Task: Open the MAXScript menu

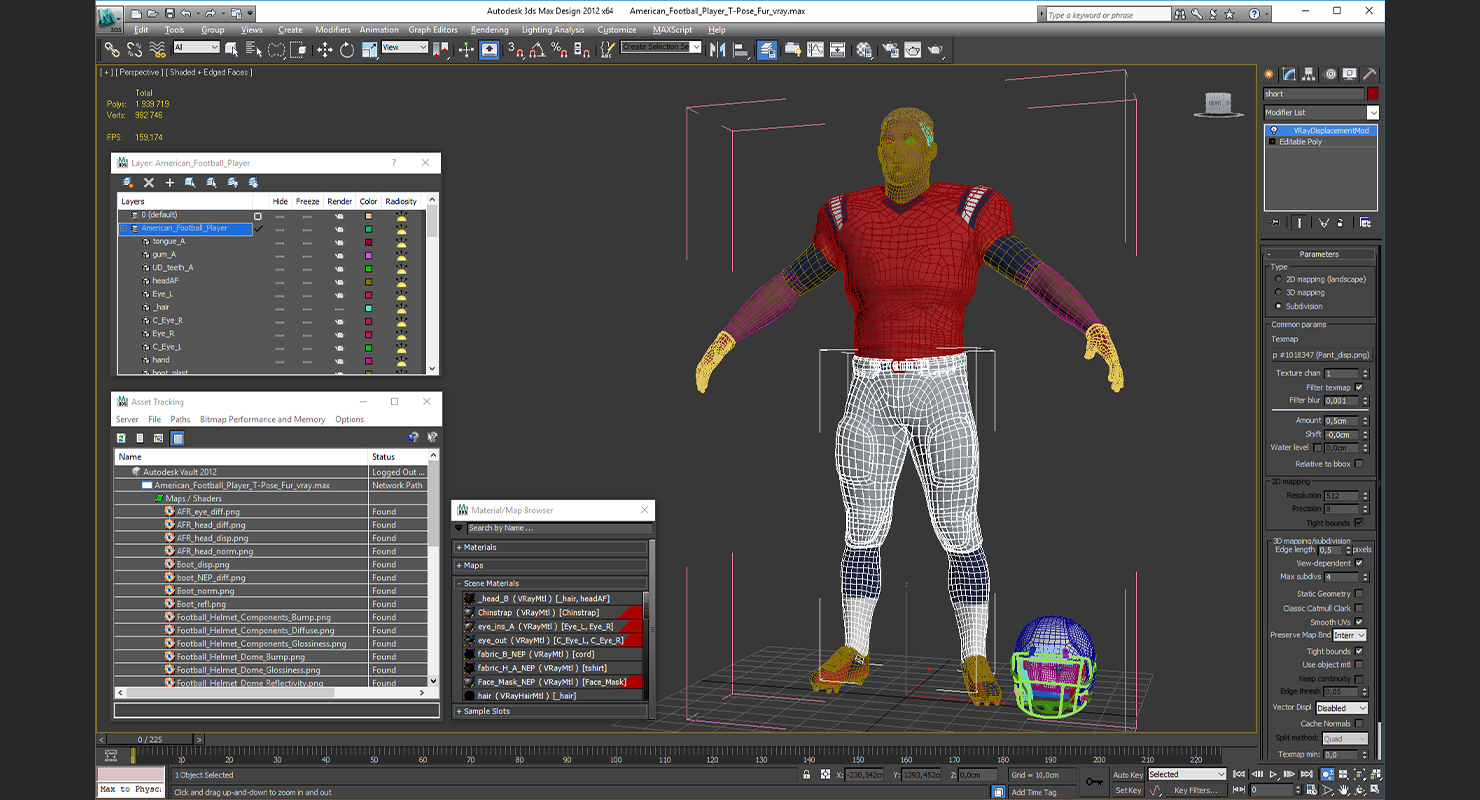Action: (x=672, y=30)
